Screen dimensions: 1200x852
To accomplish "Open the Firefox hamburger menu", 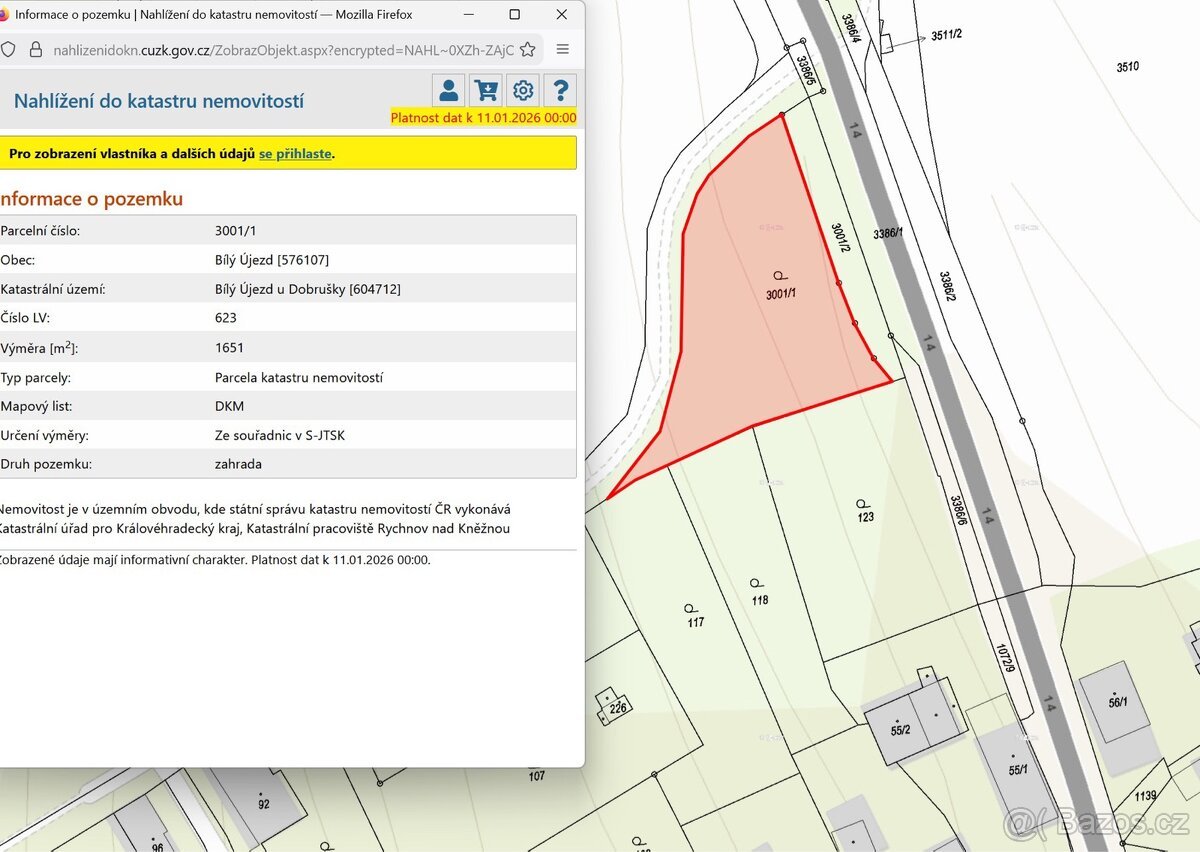I will pyautogui.click(x=563, y=49).
